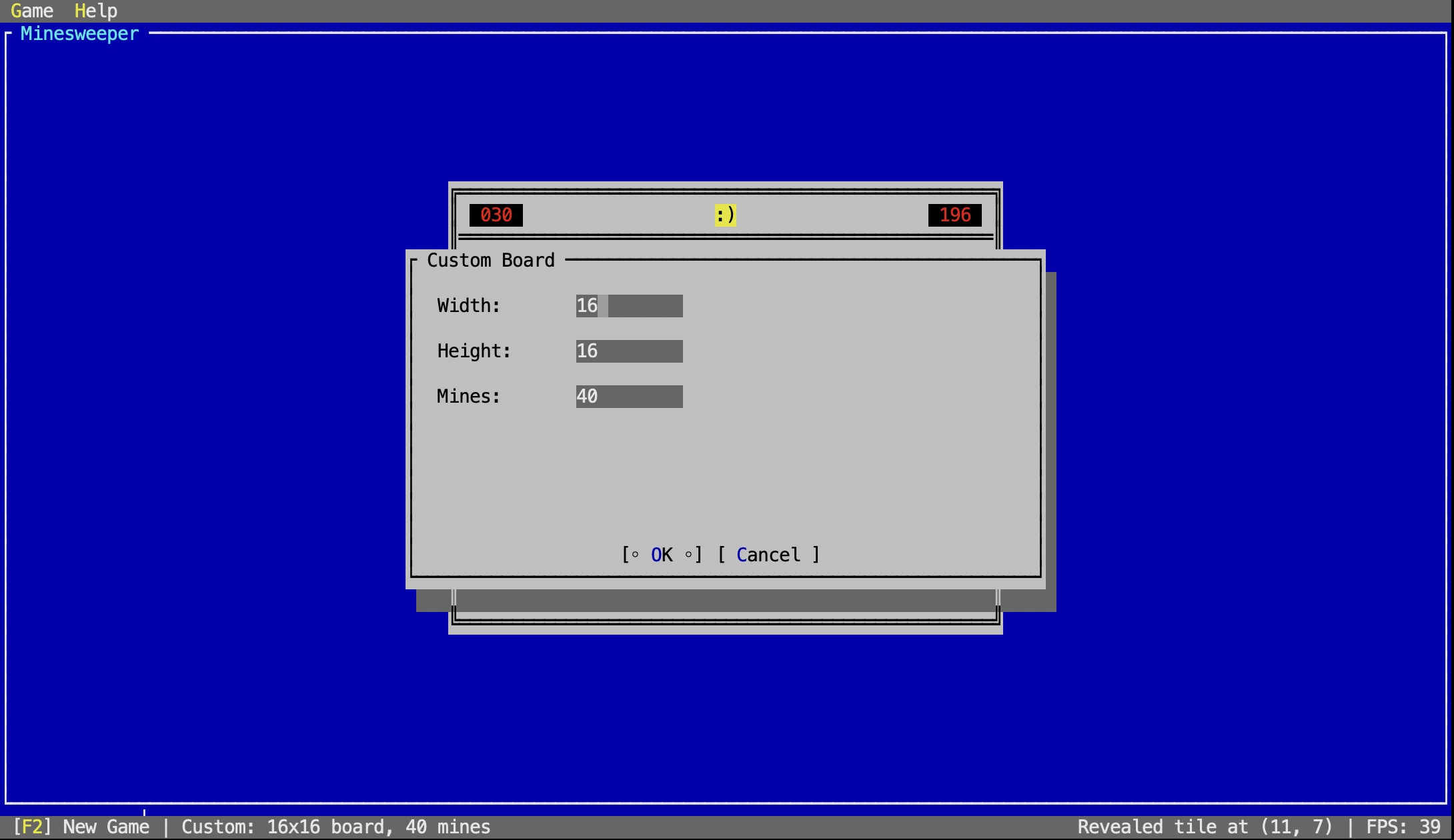The image size is (1454, 840).
Task: Click the Revealed tile status message
Action: 1205,827
